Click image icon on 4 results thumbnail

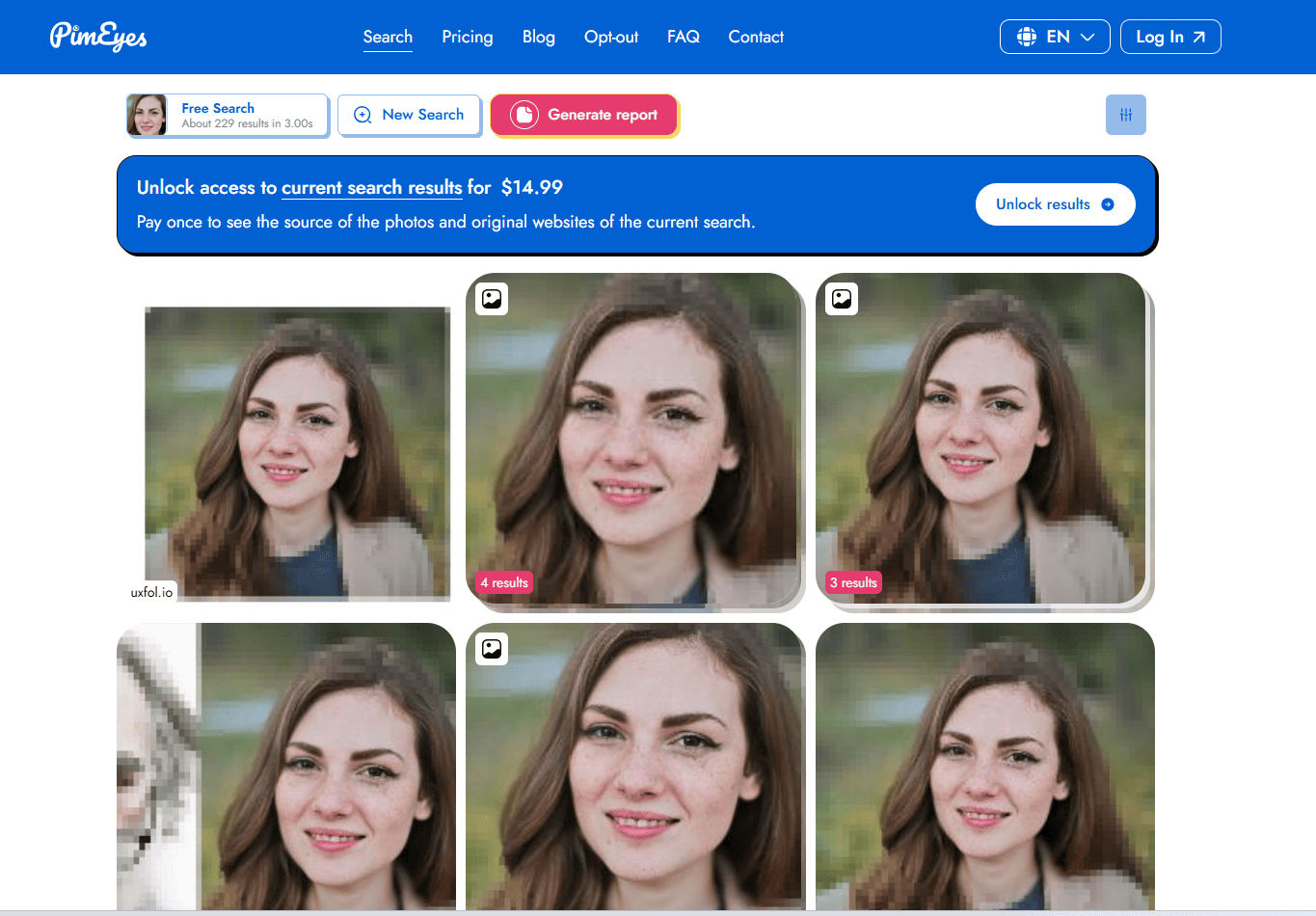click(492, 299)
